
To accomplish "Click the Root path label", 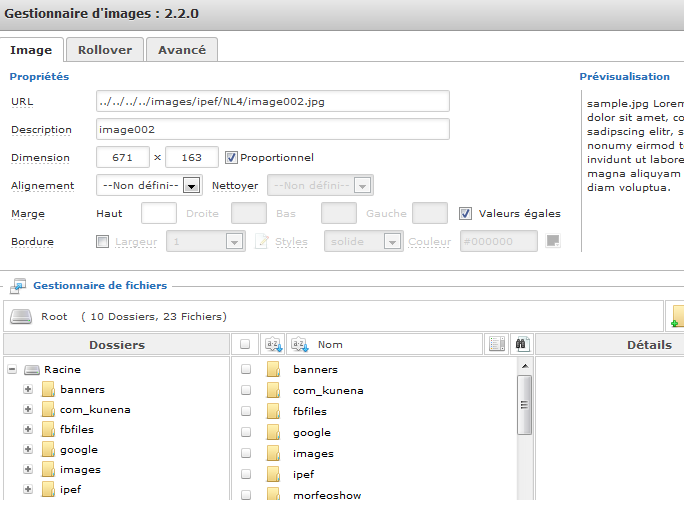I will (54, 317).
